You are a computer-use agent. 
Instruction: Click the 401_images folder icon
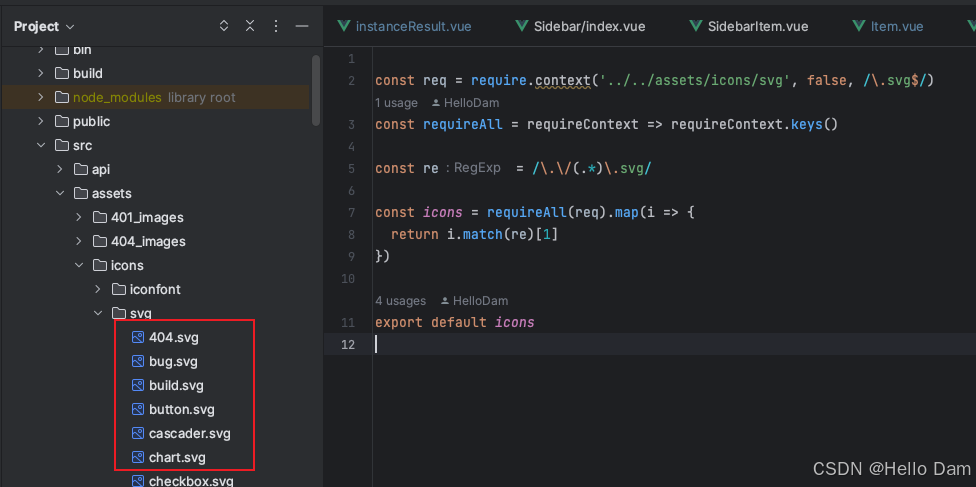(100, 217)
